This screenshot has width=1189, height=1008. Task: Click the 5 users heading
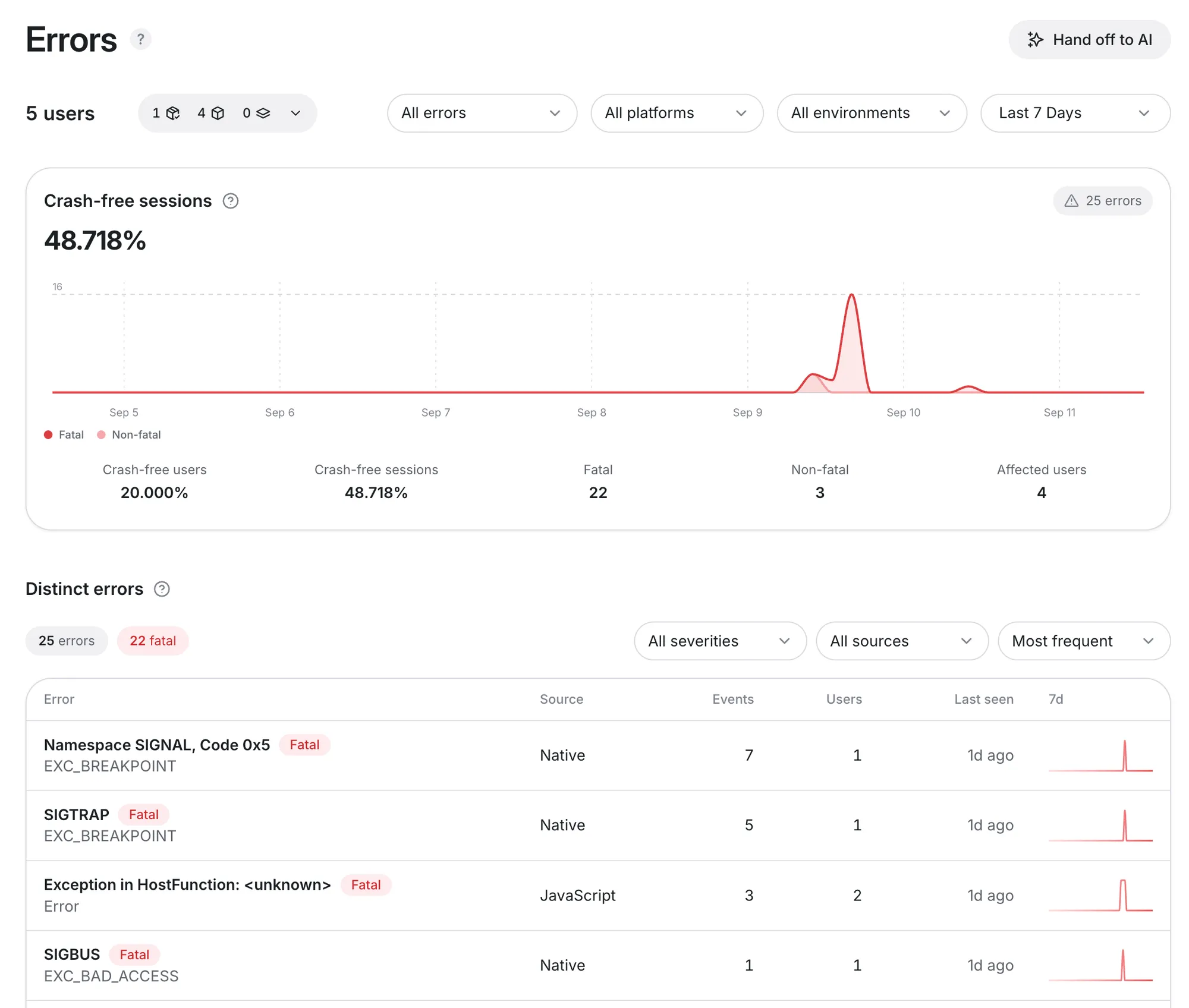(x=60, y=113)
